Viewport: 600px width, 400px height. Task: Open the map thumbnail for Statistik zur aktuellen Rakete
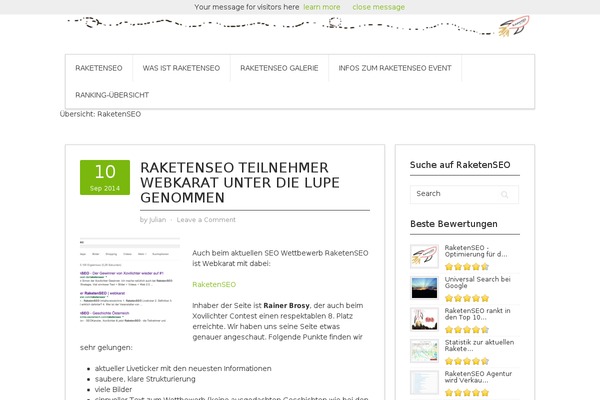pos(424,351)
